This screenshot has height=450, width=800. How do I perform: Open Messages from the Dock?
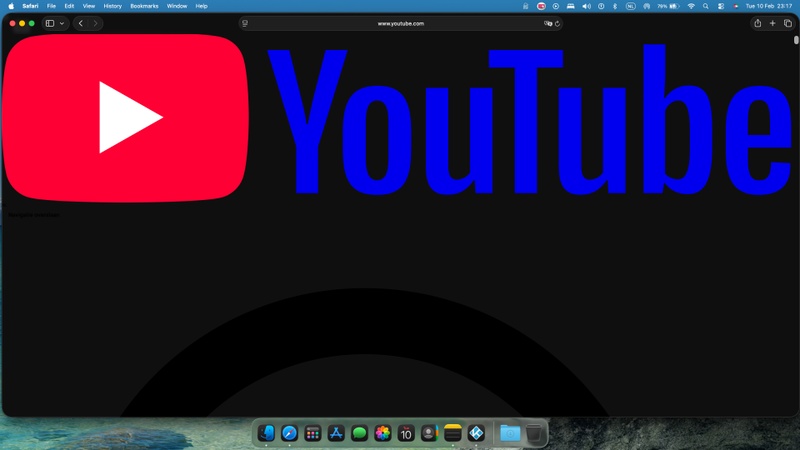pos(359,433)
